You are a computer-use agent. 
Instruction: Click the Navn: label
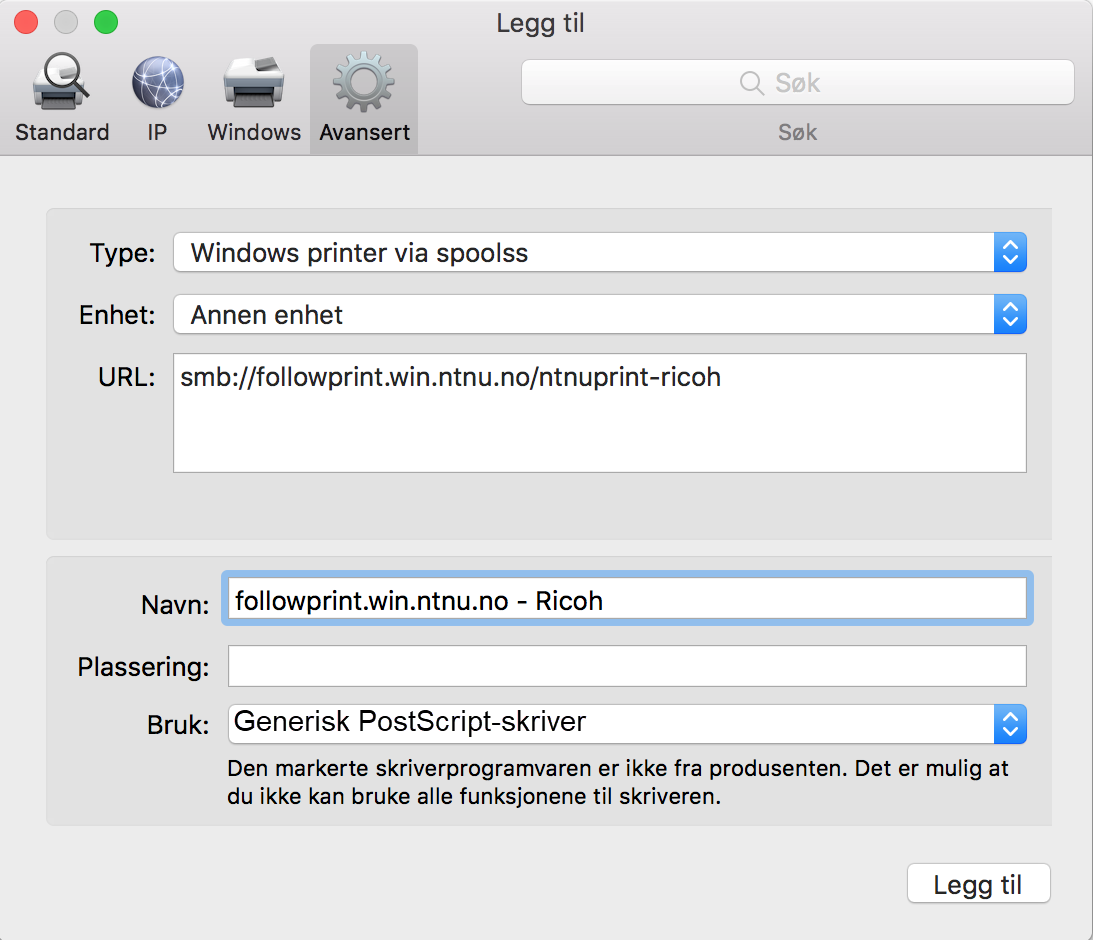pyautogui.click(x=175, y=605)
